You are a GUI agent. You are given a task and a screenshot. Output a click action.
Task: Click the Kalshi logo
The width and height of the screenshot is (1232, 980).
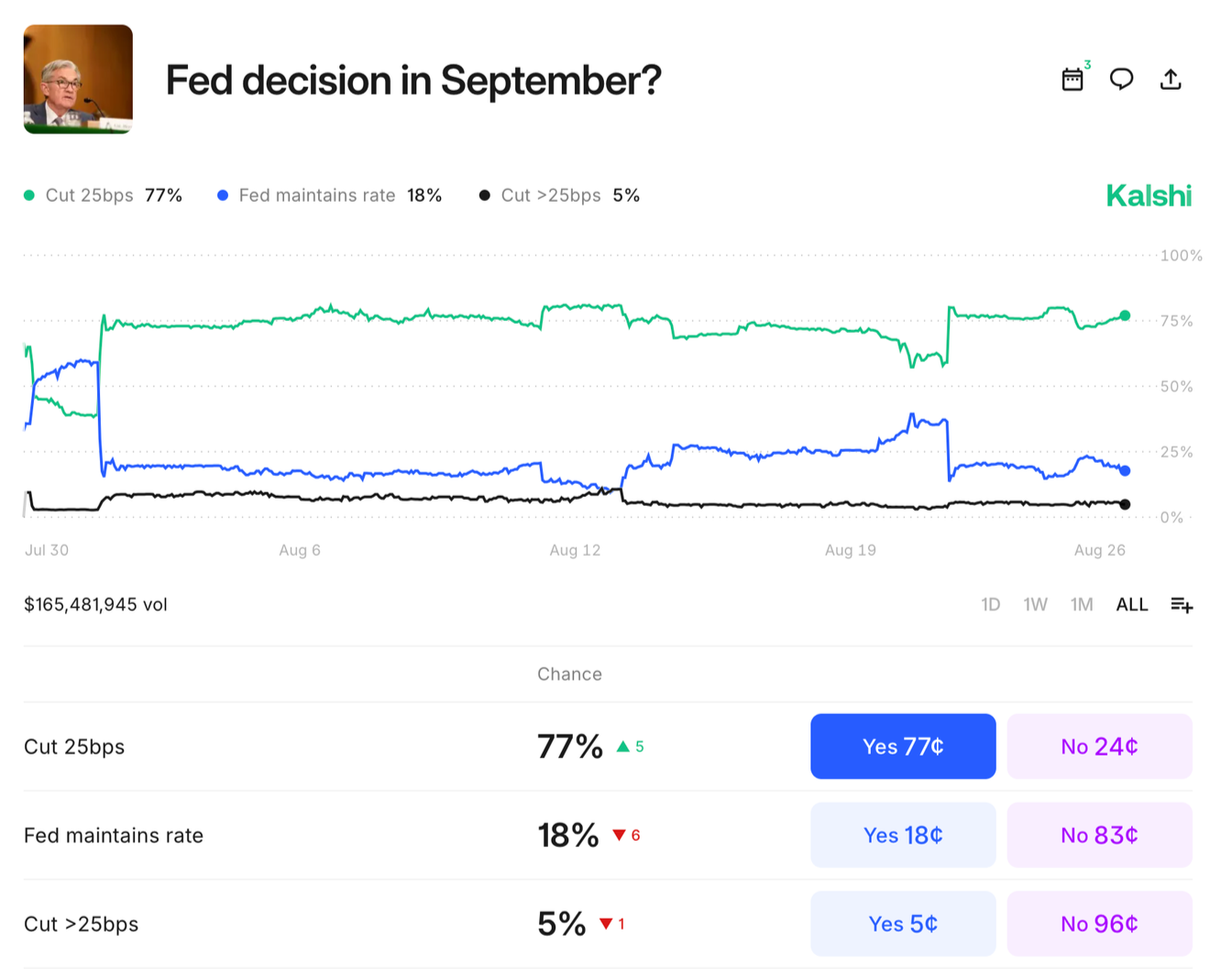tap(1149, 196)
